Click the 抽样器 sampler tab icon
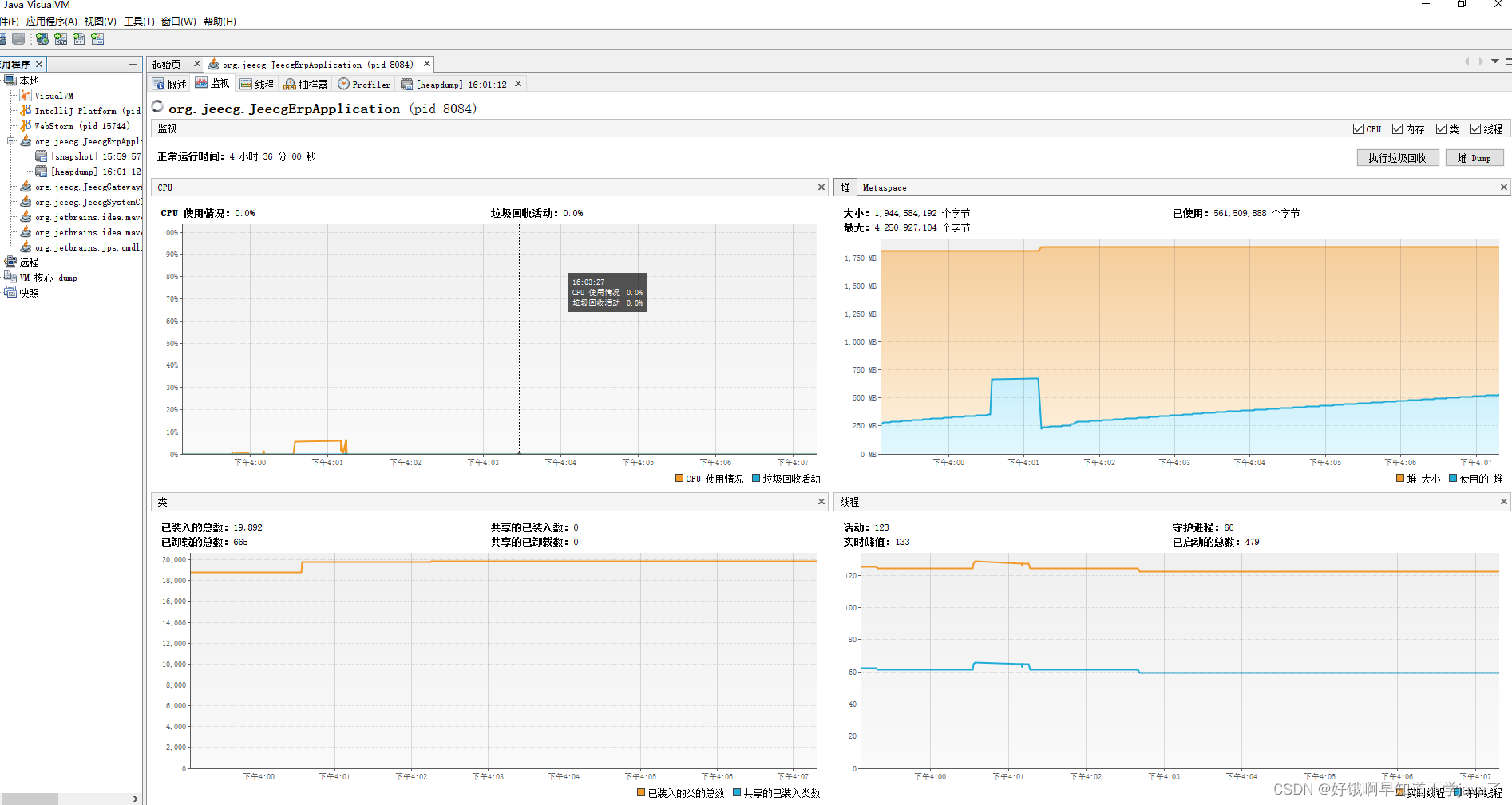The height and width of the screenshot is (805, 1512). click(x=290, y=84)
